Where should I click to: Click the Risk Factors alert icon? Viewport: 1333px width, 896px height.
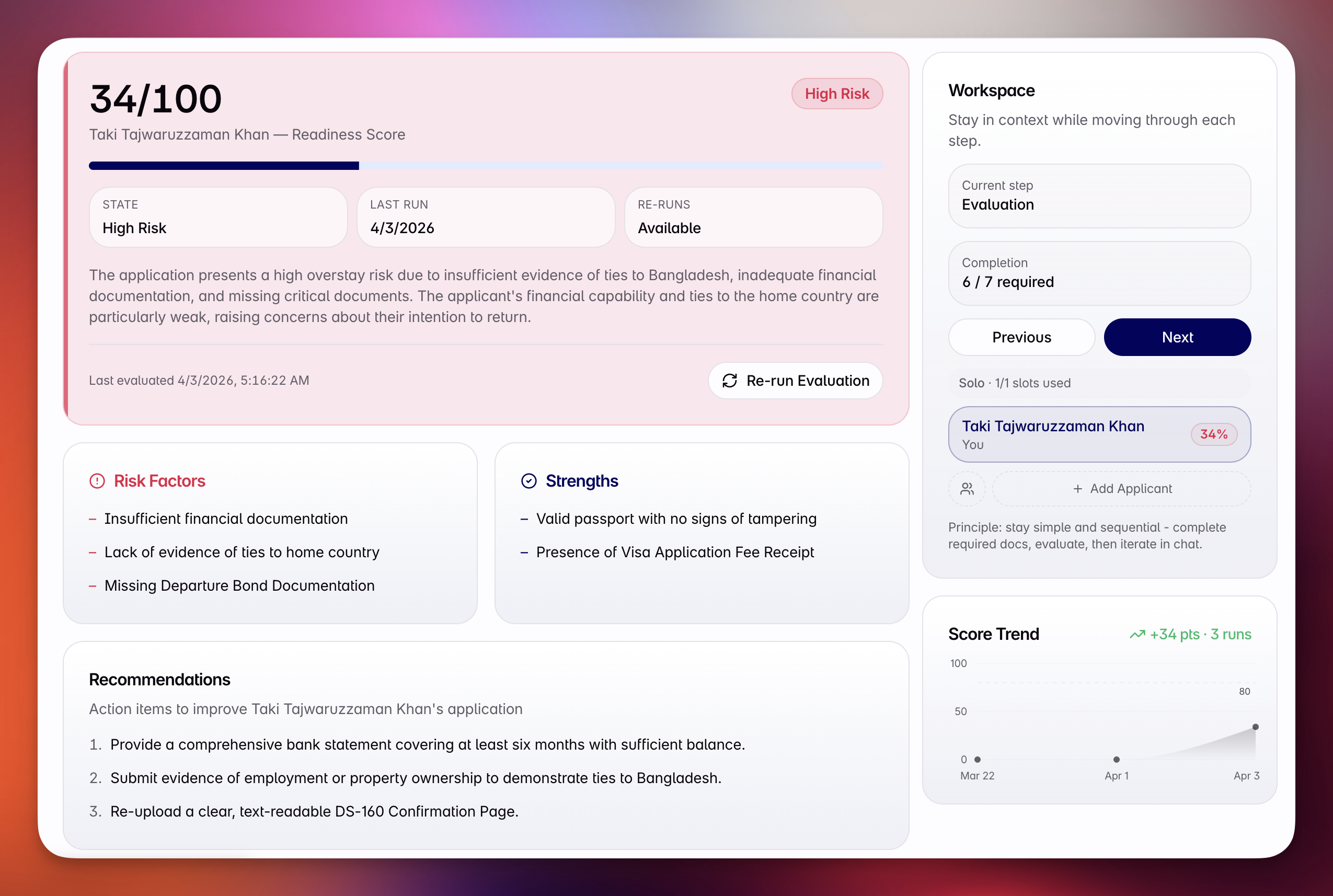coord(97,481)
